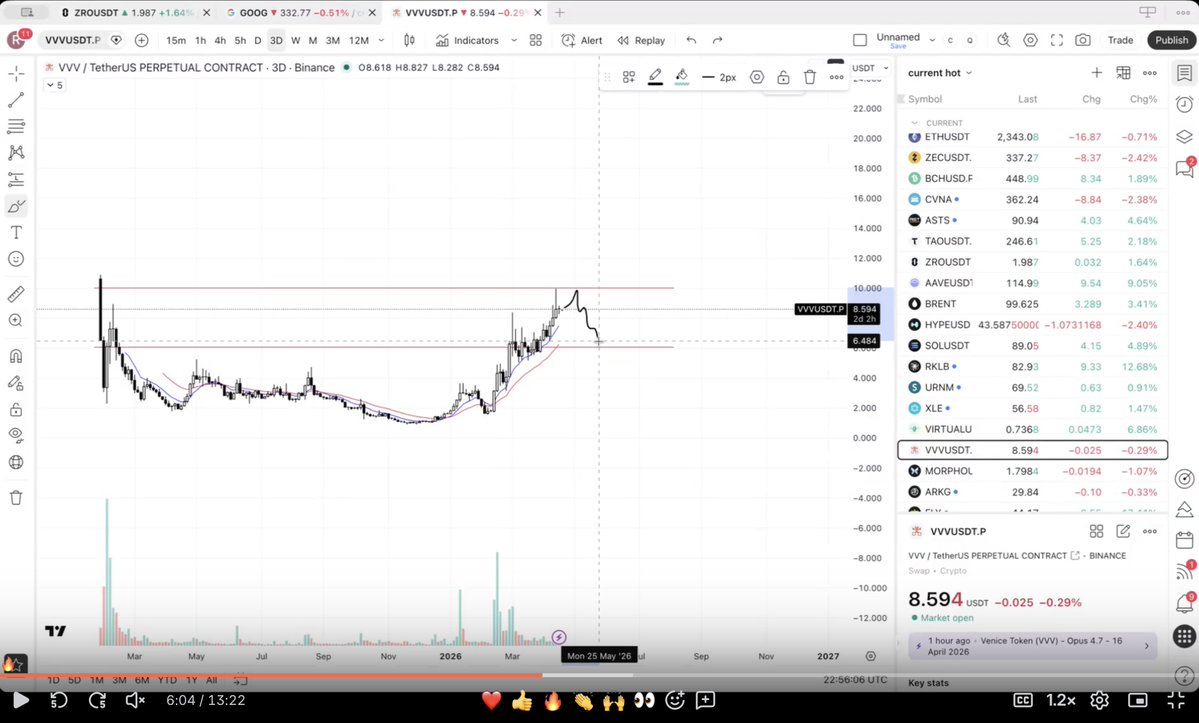1199x723 pixels.
Task: Change drawing line color pencil icon
Action: 655,76
